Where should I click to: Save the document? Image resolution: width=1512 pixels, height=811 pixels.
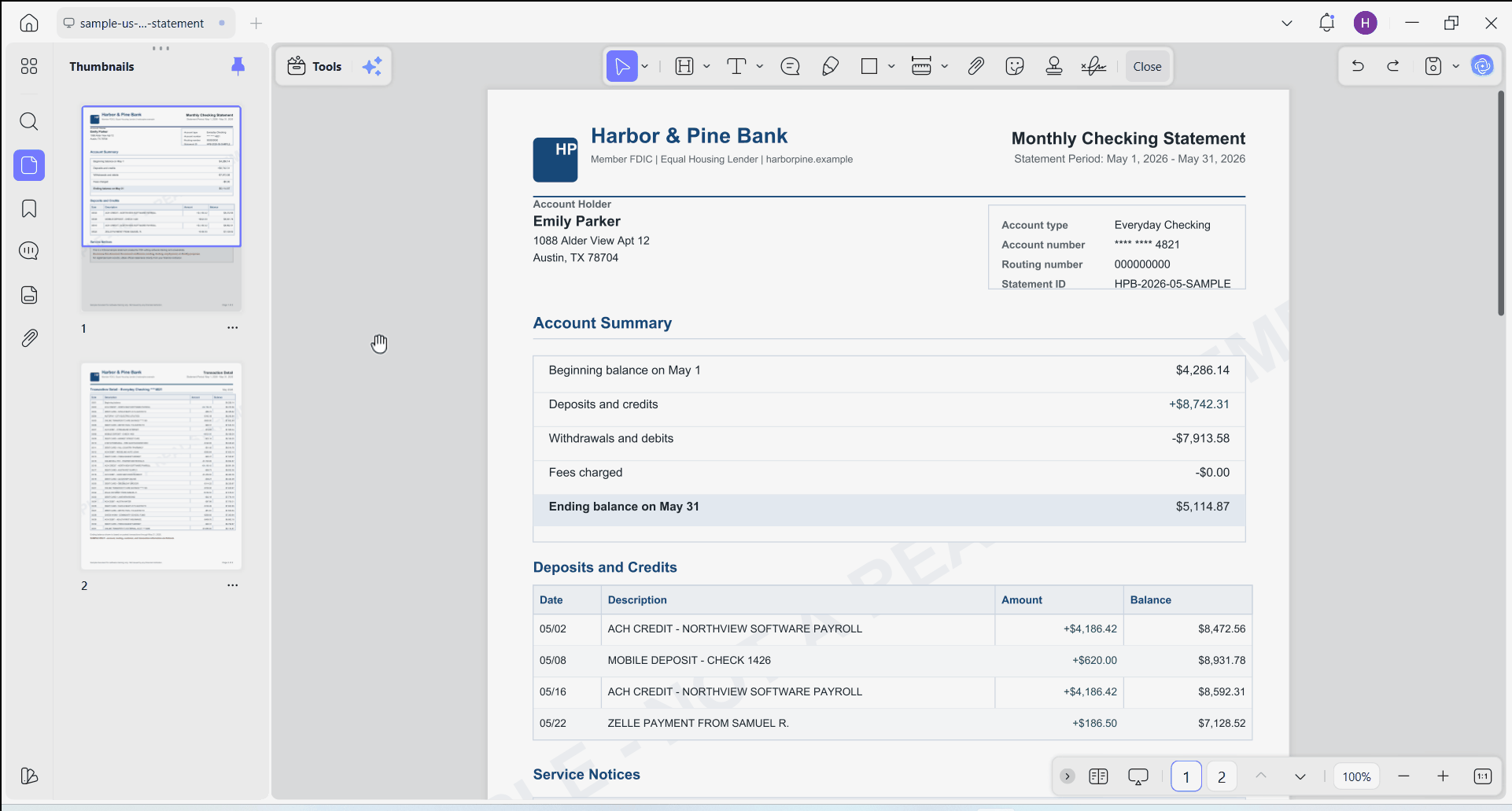coord(1433,66)
